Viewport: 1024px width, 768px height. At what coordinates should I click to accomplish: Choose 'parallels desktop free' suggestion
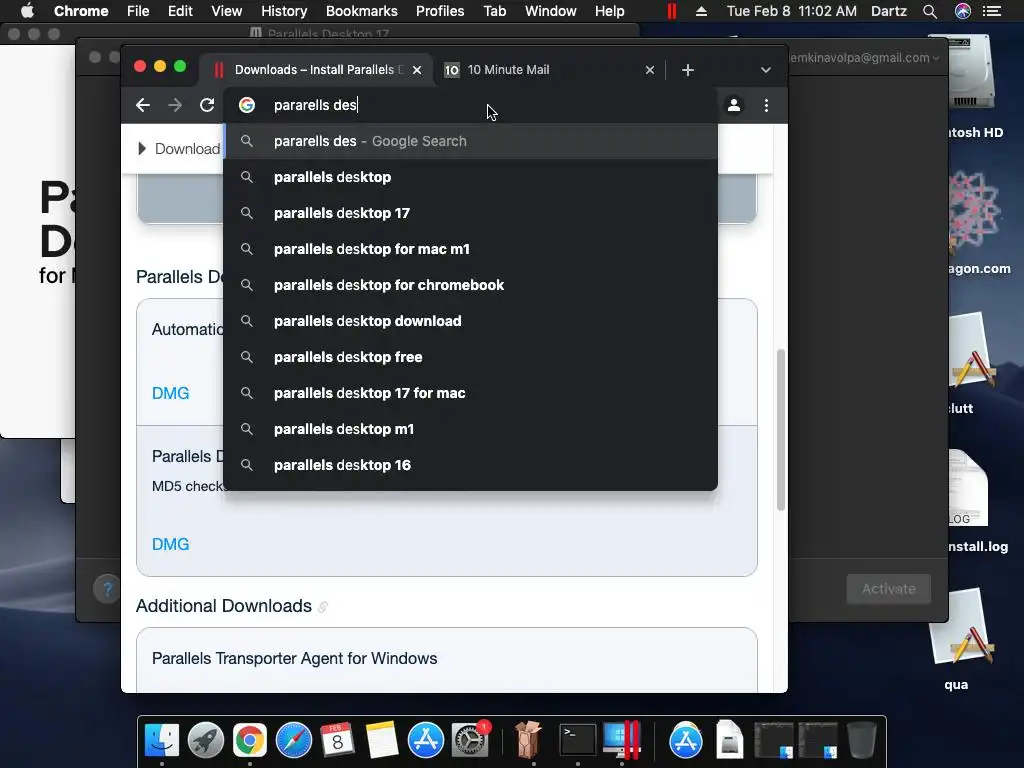470,357
